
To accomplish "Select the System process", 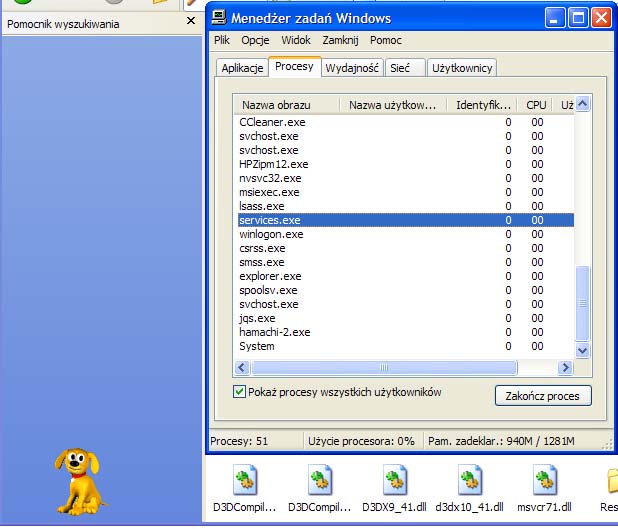I will 406,346.
